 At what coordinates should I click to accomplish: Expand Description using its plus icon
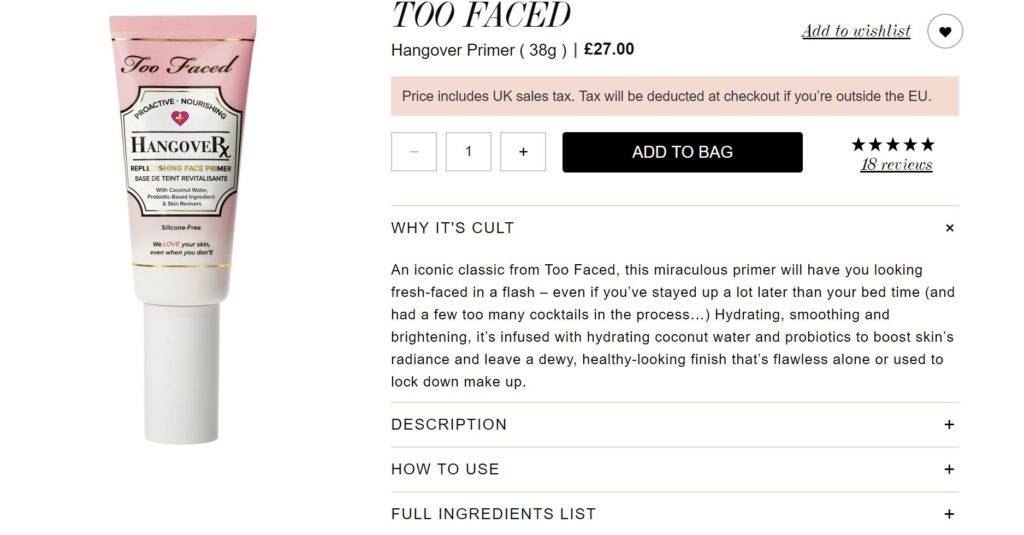click(949, 424)
